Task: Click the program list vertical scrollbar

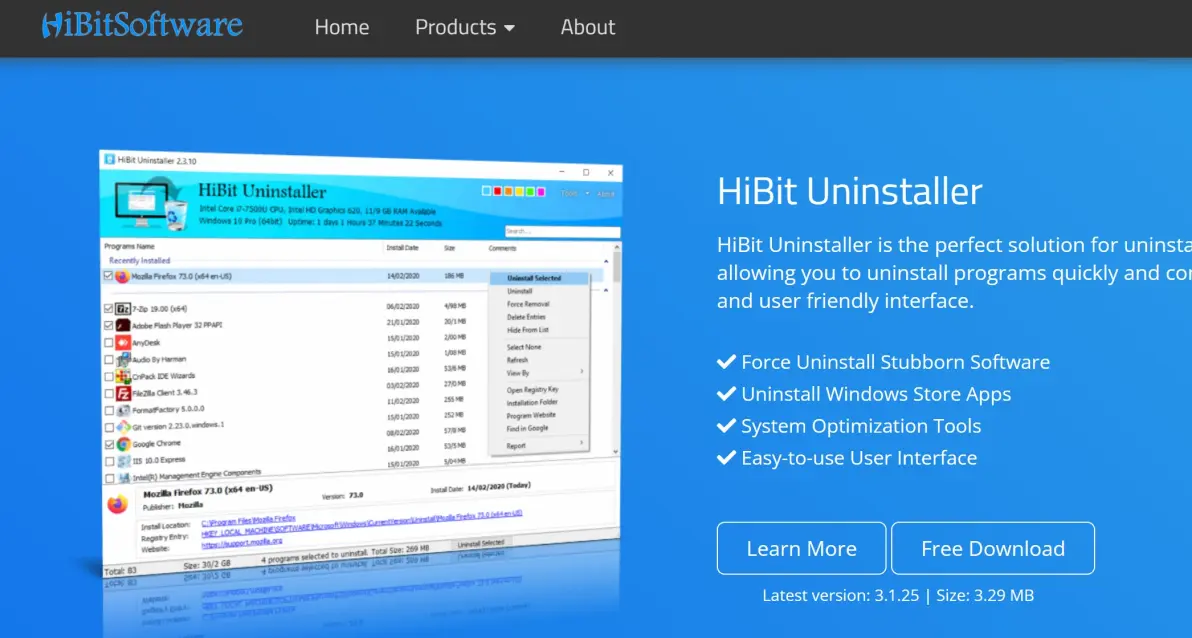Action: pos(617,348)
